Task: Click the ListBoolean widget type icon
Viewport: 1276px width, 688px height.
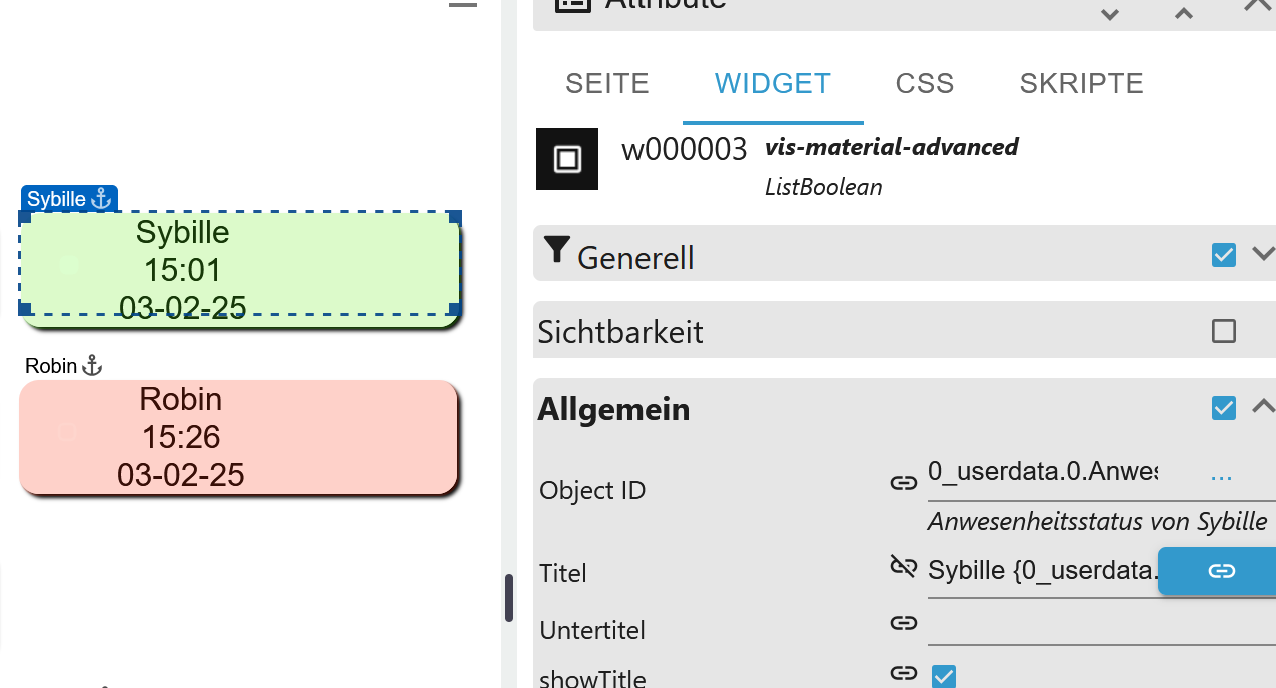Action: point(567,159)
